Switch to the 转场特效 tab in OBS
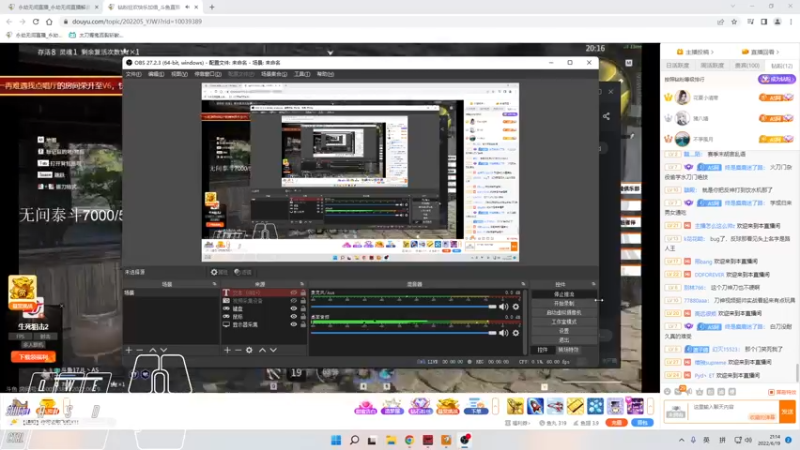Image resolution: width=800 pixels, height=450 pixels. (x=568, y=350)
